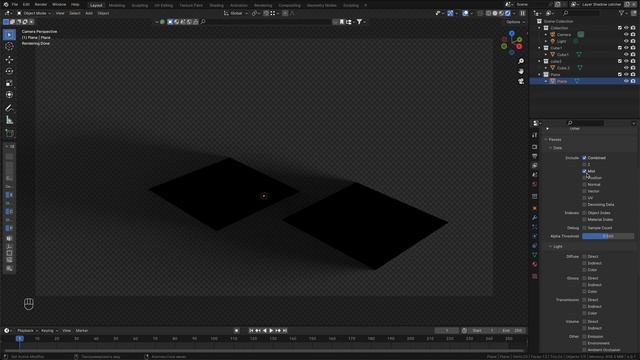The width and height of the screenshot is (640, 360).
Task: Enable the UV pass checkbox
Action: 584,198
